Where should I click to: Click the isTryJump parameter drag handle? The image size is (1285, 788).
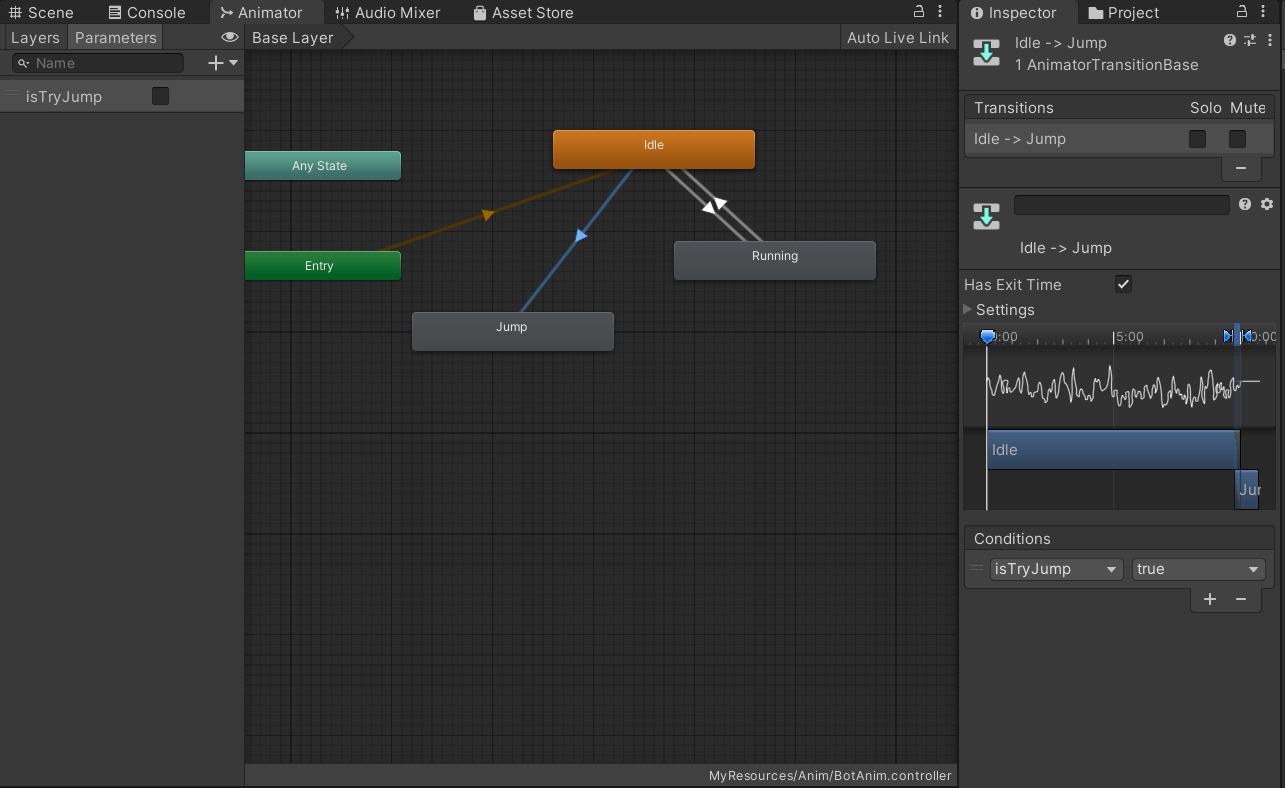click(13, 96)
